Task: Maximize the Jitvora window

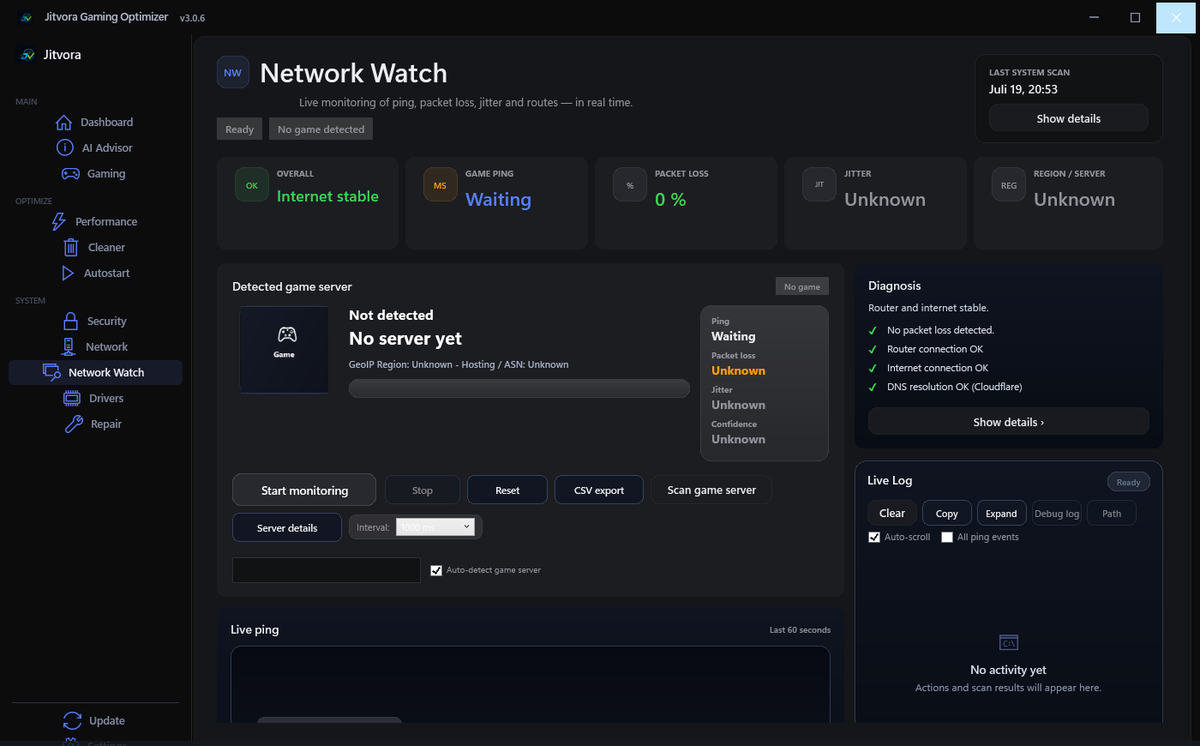Action: [x=1135, y=17]
